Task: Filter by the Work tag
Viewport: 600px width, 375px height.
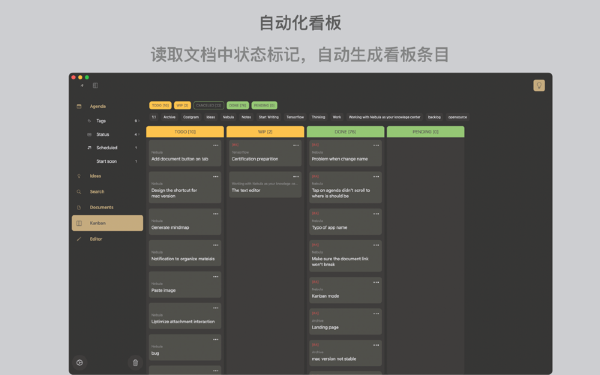Action: [x=337, y=117]
